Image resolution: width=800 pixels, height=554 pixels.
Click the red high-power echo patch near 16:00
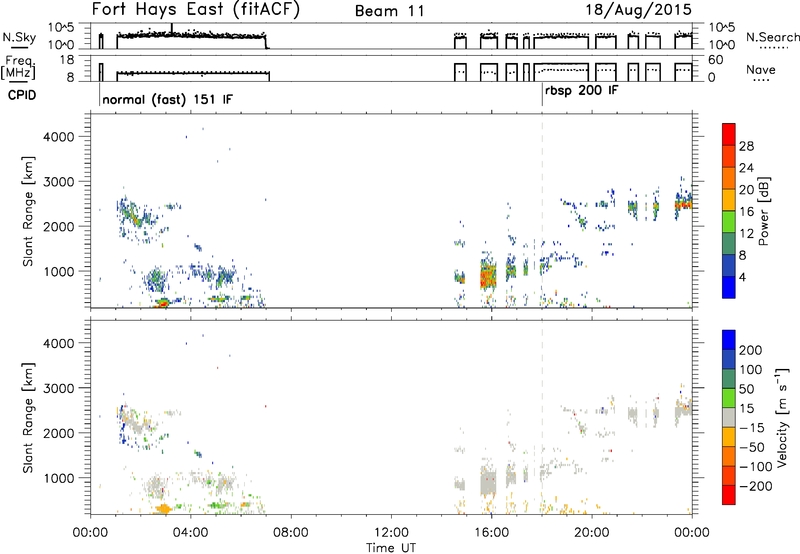tap(488, 275)
